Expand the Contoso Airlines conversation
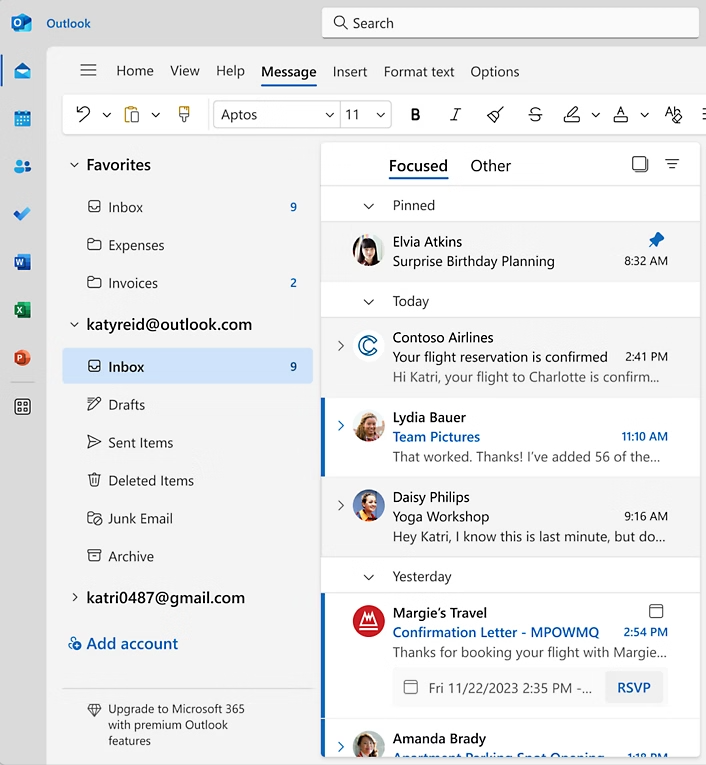The width and height of the screenshot is (706, 765). [341, 346]
